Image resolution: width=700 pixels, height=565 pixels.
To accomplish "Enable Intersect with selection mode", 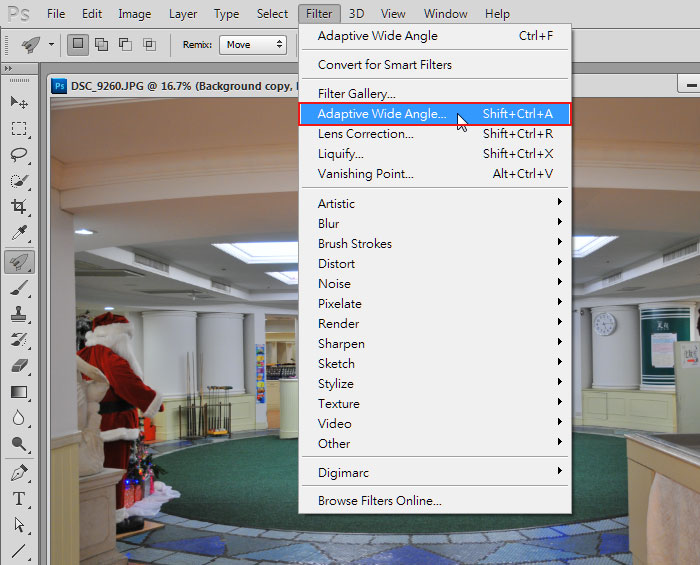I will (149, 45).
